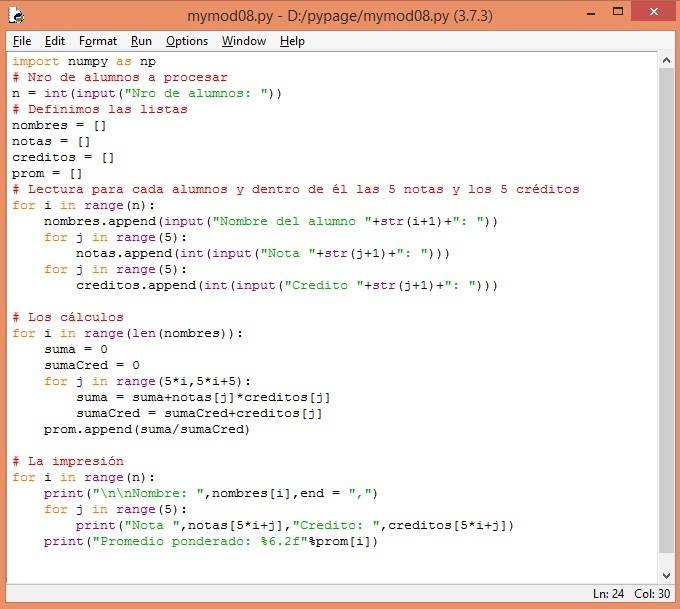This screenshot has height=609, width=680.
Task: Click the line 'prom = []'
Action: click(47, 174)
